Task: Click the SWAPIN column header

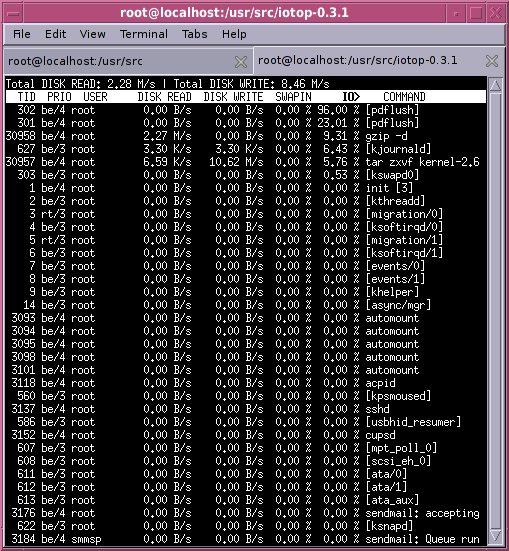Action: 294,97
